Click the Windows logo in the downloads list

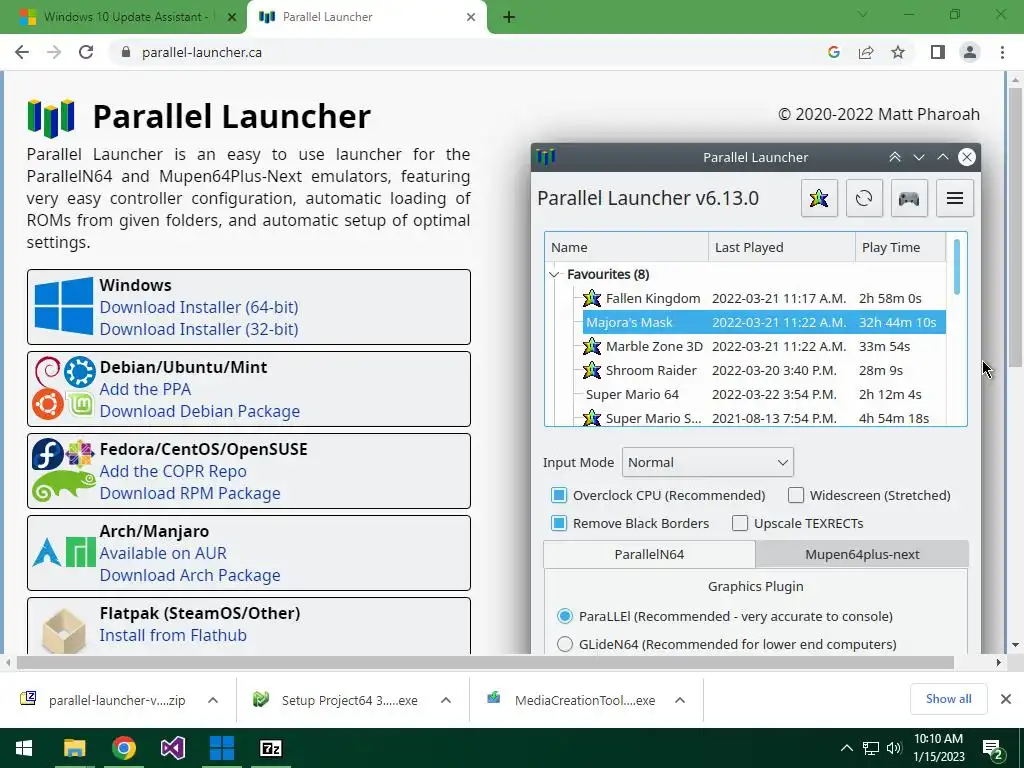click(x=63, y=306)
